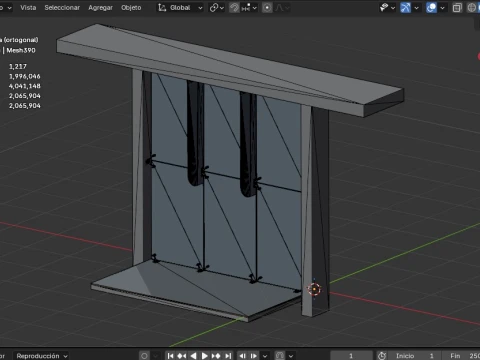Jump to next keyframe
The image size is (480, 360).
[x=216, y=356]
